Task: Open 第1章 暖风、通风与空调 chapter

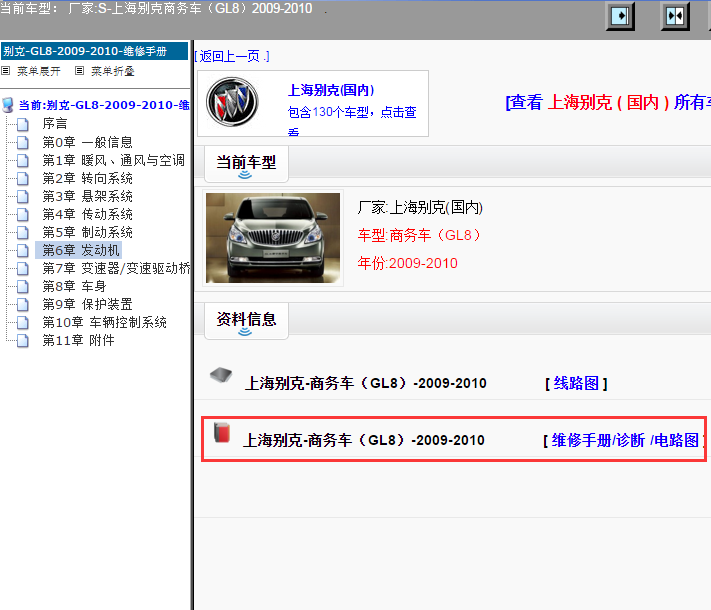Action: [113, 160]
